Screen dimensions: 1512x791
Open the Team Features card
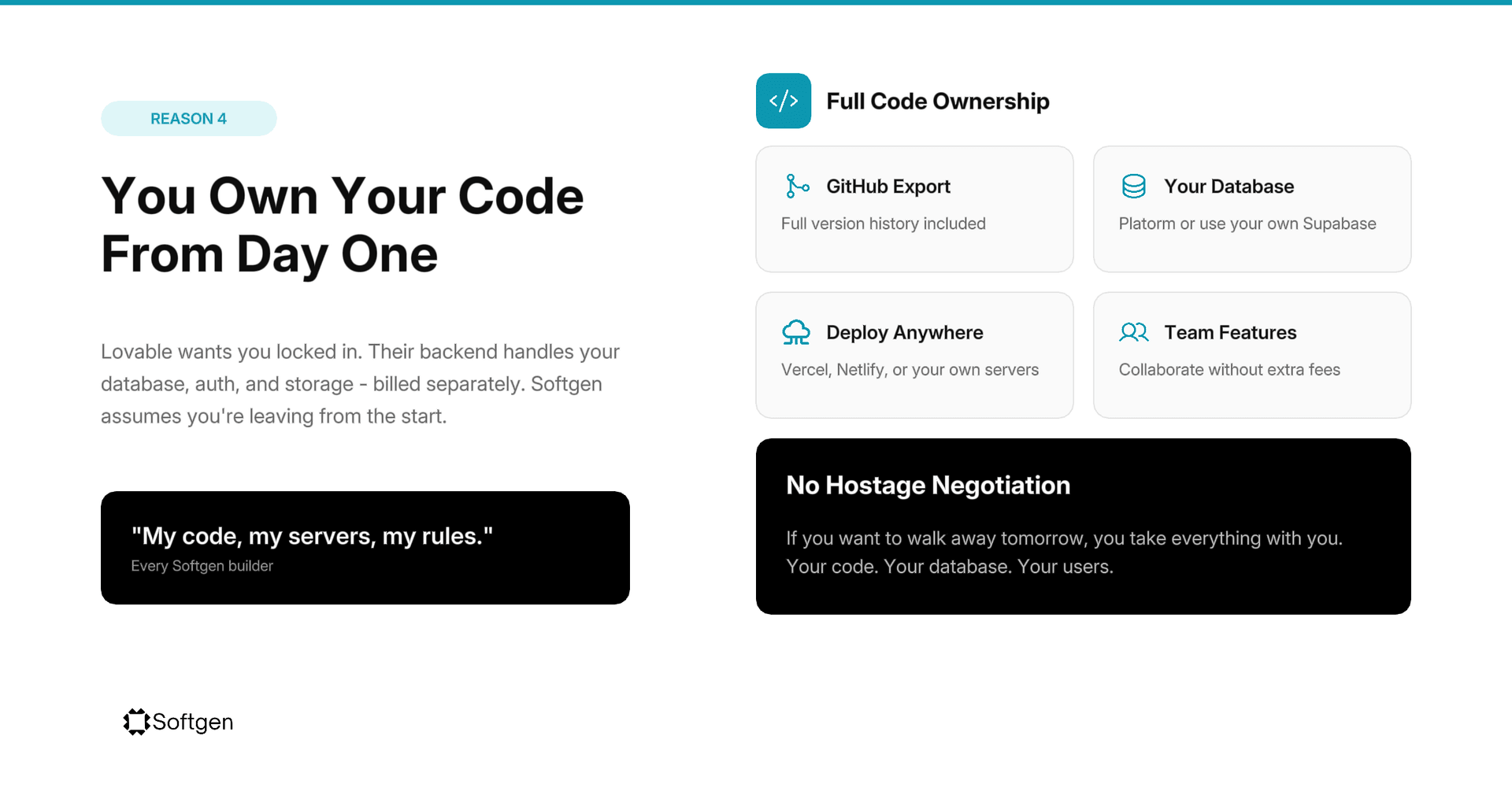[x=1251, y=355]
